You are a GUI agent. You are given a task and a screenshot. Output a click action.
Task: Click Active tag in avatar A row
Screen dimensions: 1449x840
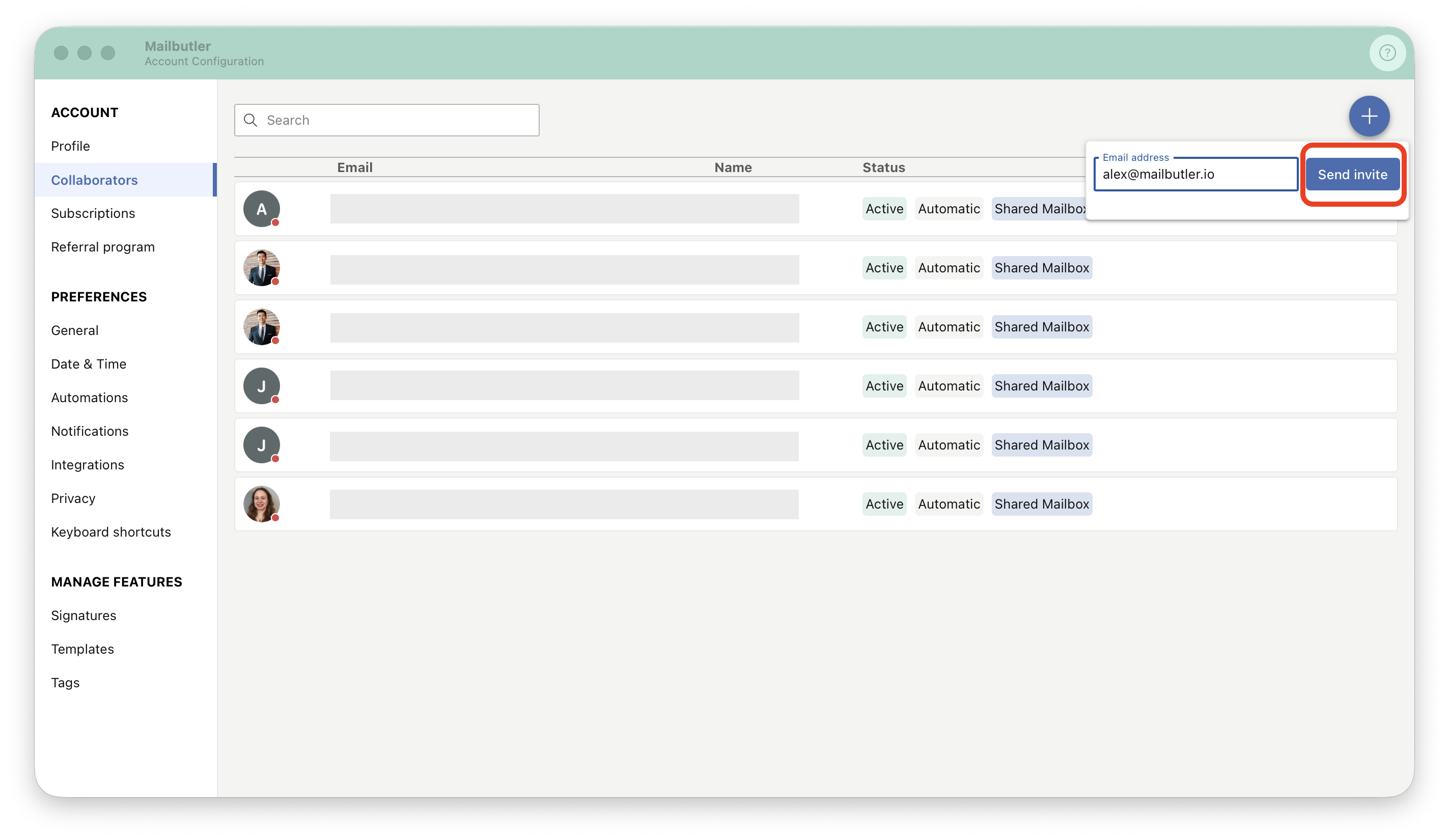click(x=884, y=209)
